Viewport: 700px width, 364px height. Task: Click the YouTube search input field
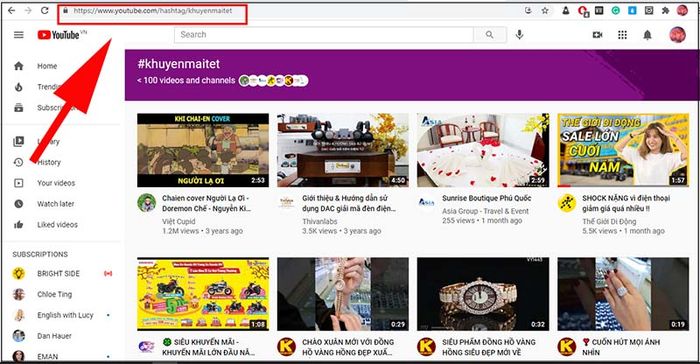324,34
